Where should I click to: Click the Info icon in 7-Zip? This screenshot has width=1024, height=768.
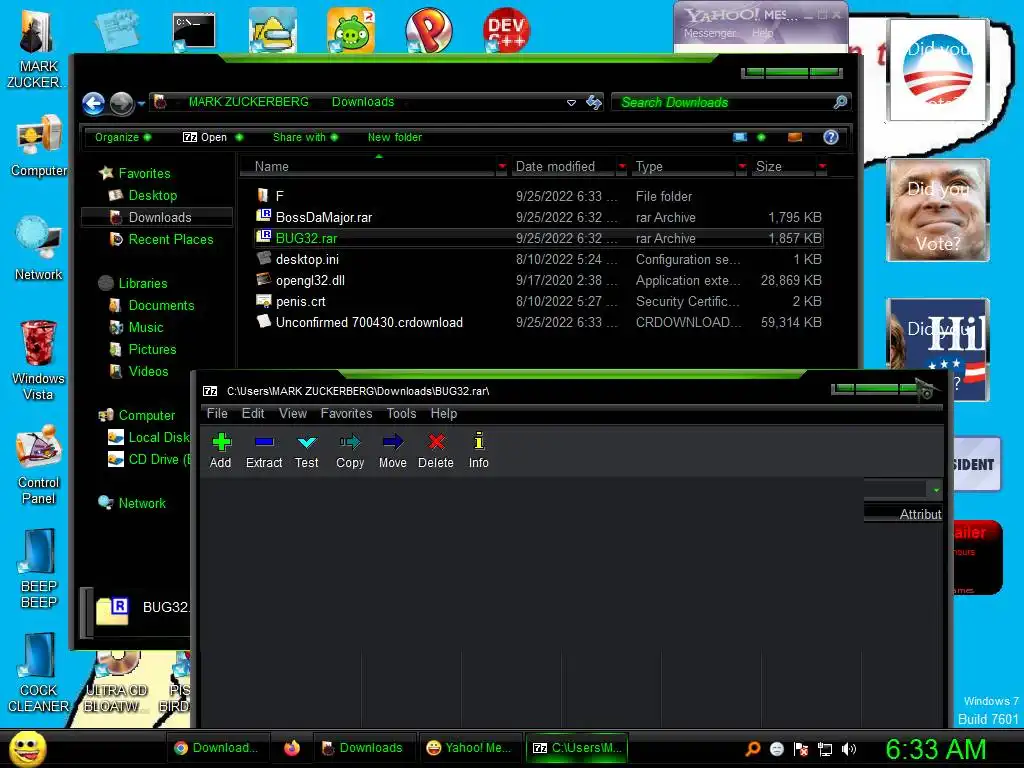pyautogui.click(x=479, y=441)
